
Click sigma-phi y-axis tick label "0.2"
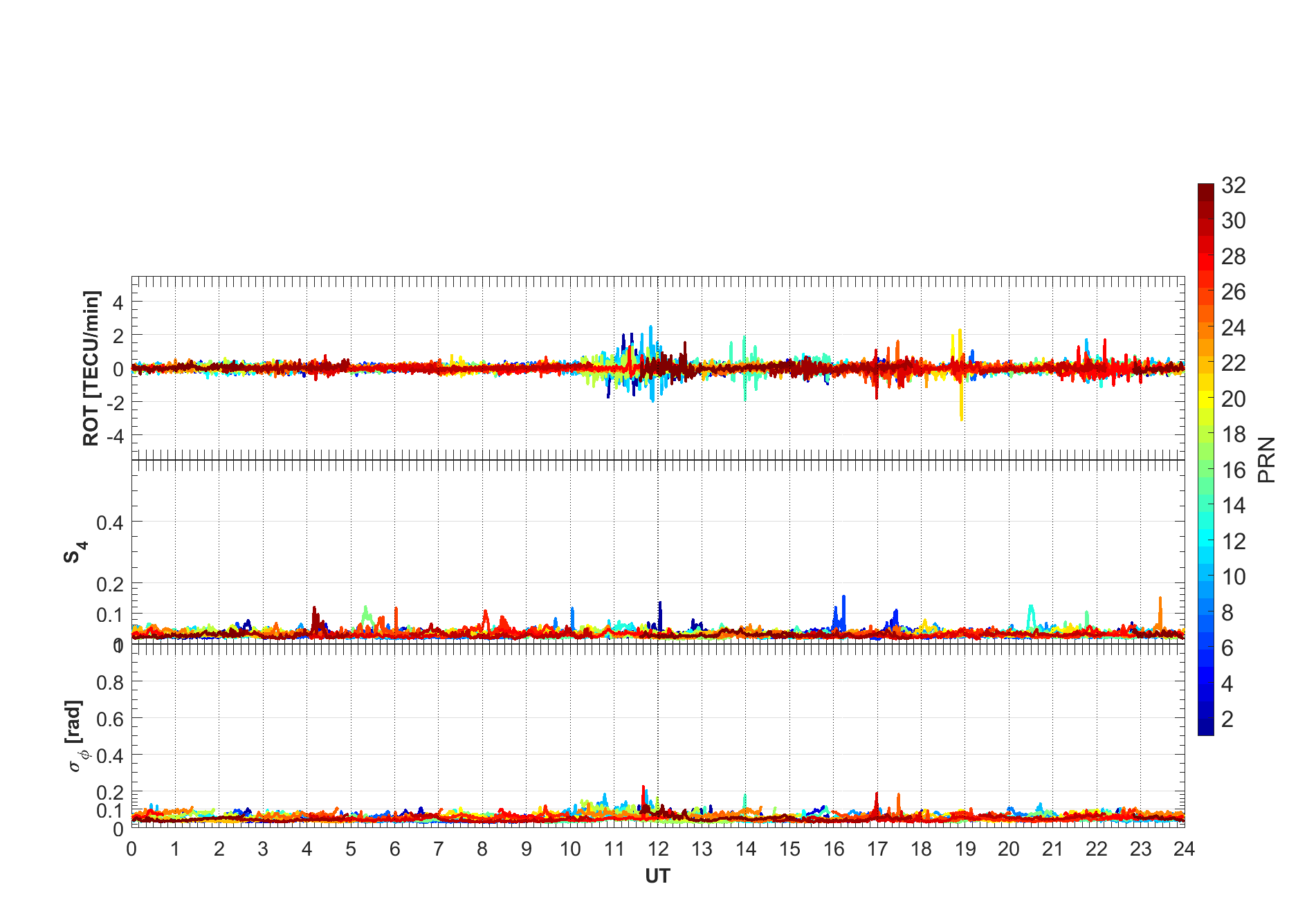(x=111, y=793)
